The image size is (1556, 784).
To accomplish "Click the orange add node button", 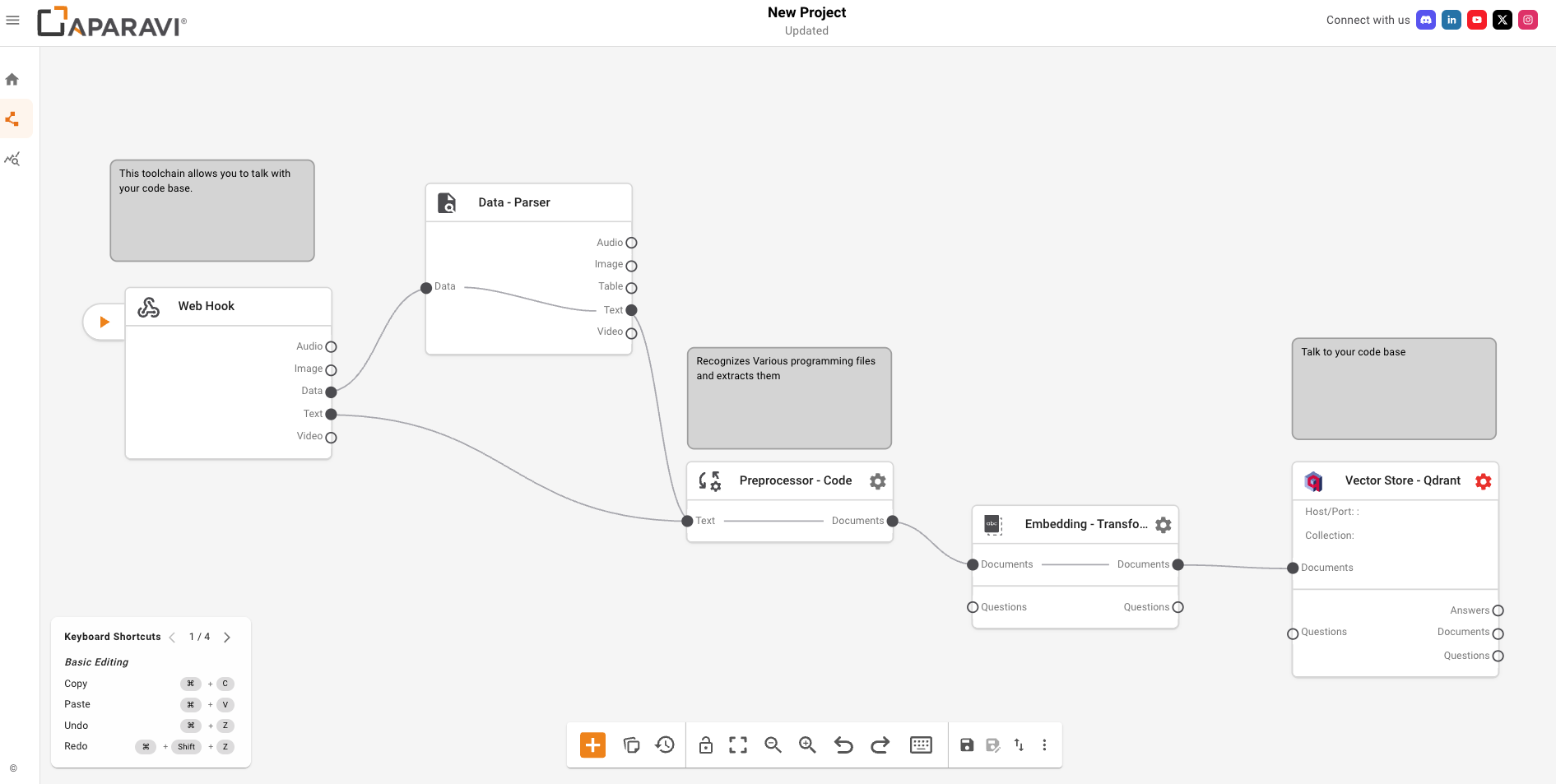I will coord(592,745).
